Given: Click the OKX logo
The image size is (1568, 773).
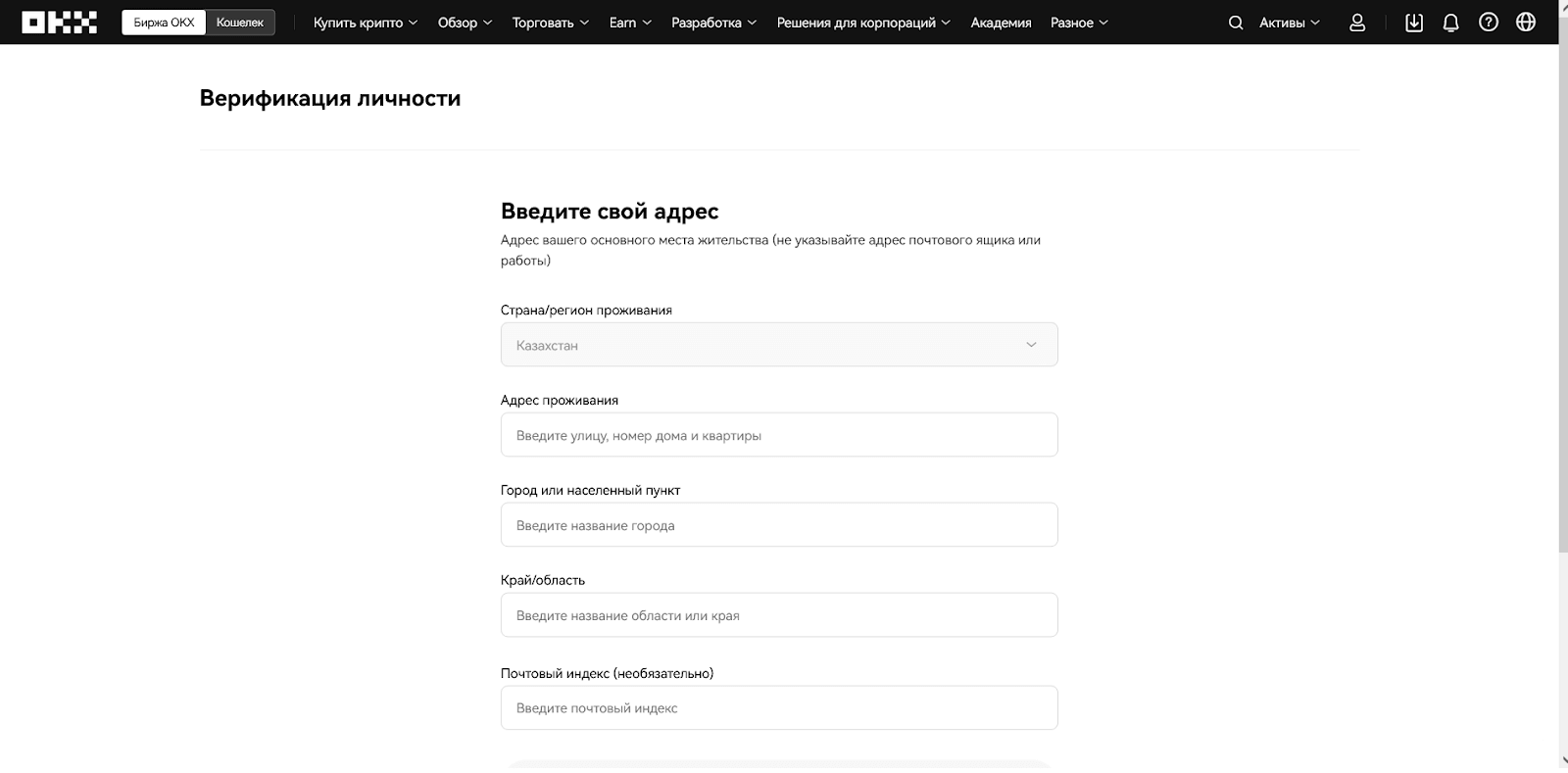Looking at the screenshot, I should 59,23.
